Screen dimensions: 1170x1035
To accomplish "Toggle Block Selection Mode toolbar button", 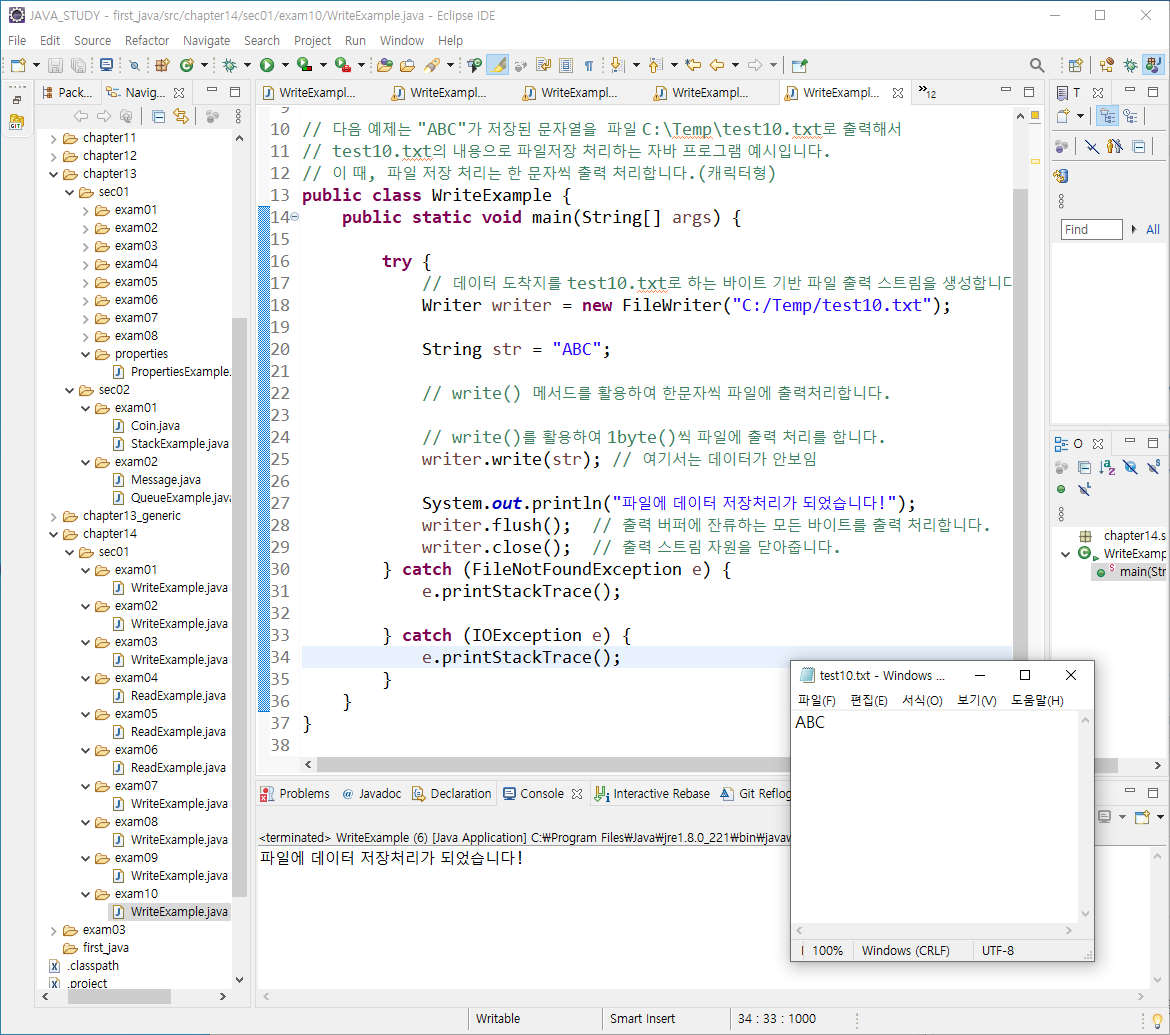I will pyautogui.click(x=566, y=66).
